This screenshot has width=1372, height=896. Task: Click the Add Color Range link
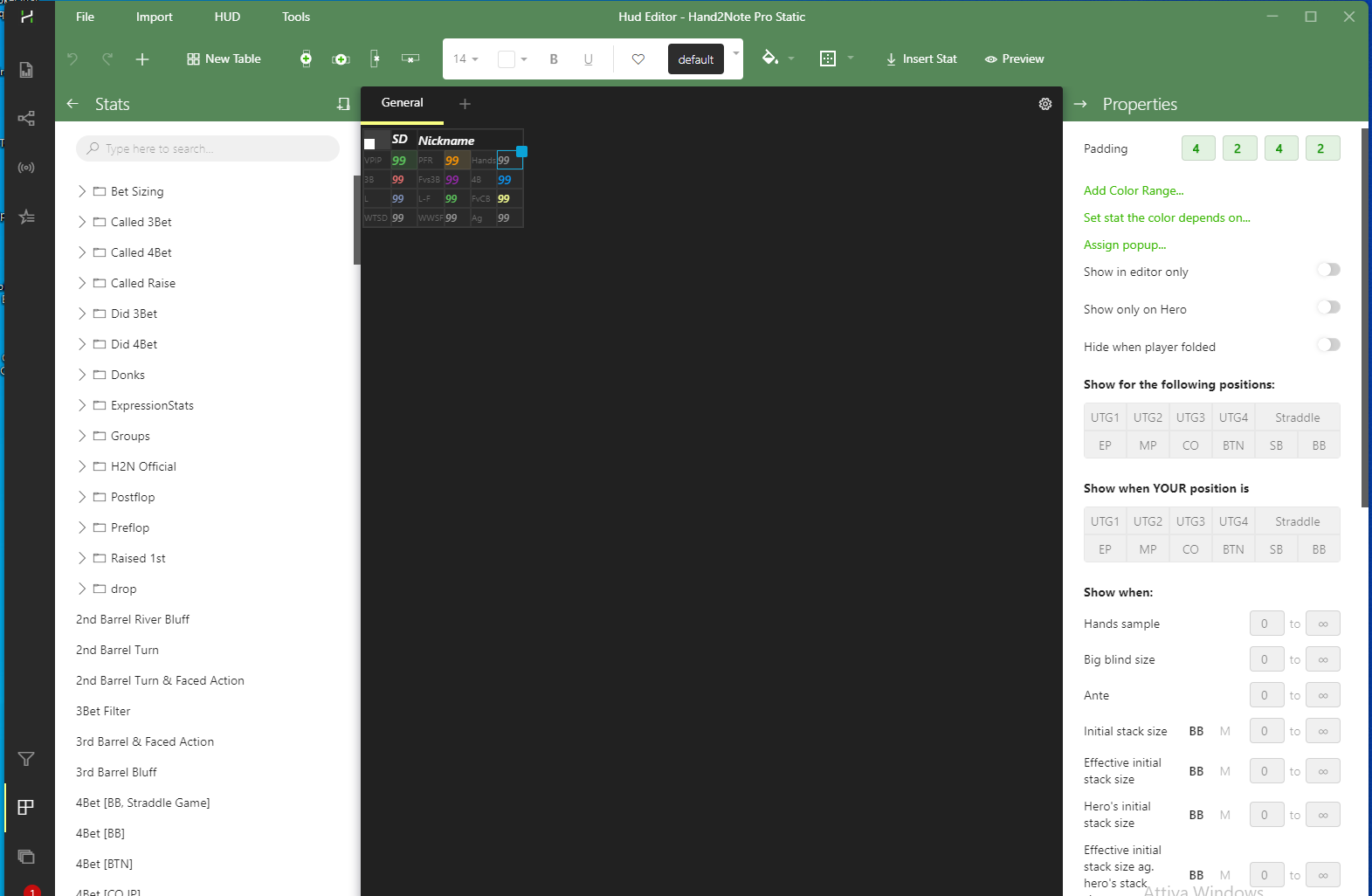[1134, 190]
